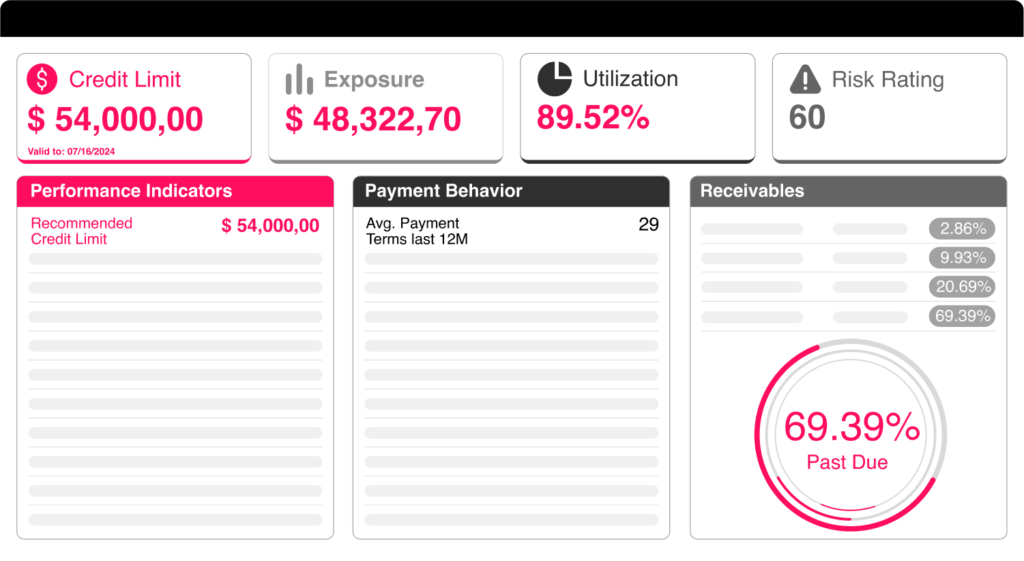Click the recommended $ 54,000,00 value in Performance Indicators

(270, 226)
